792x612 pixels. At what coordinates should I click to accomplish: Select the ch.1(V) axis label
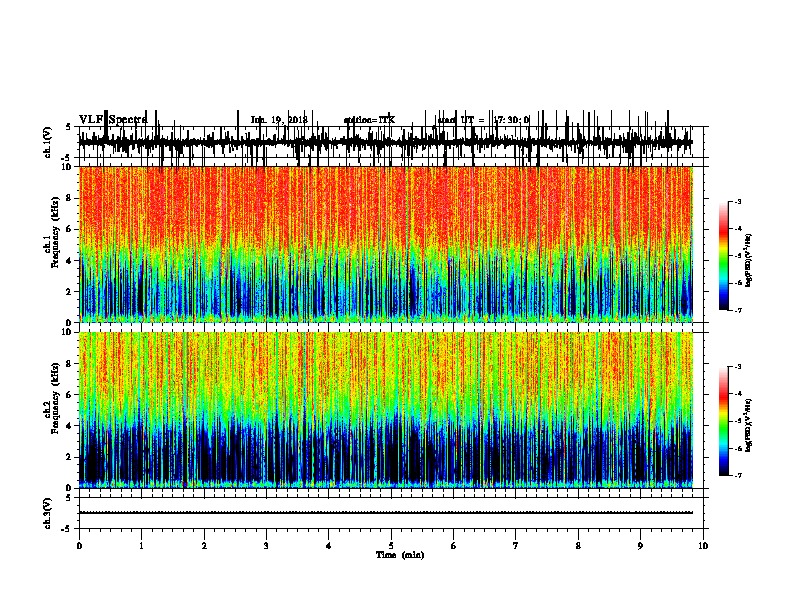coord(48,142)
